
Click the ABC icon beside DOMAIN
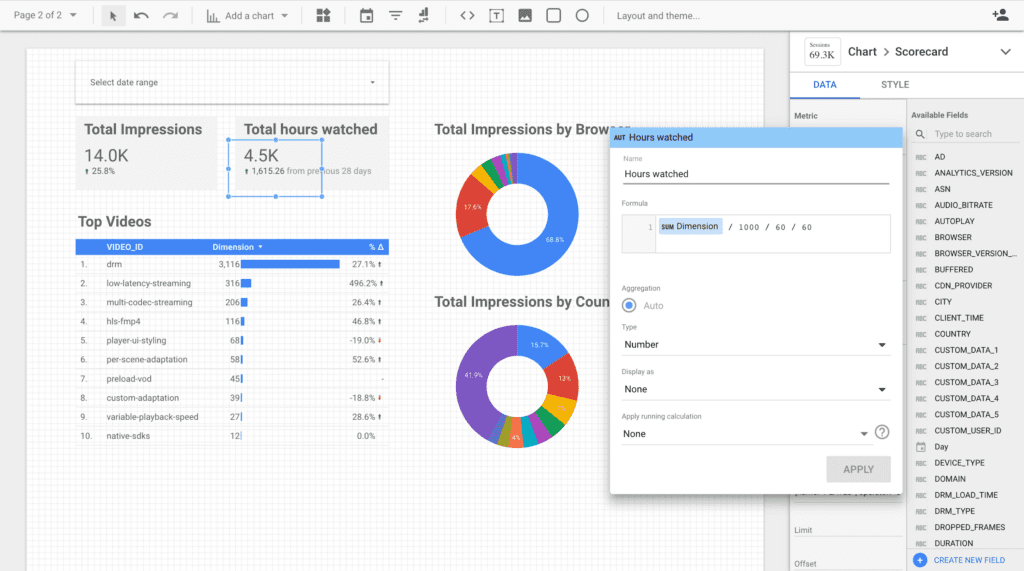pos(921,479)
